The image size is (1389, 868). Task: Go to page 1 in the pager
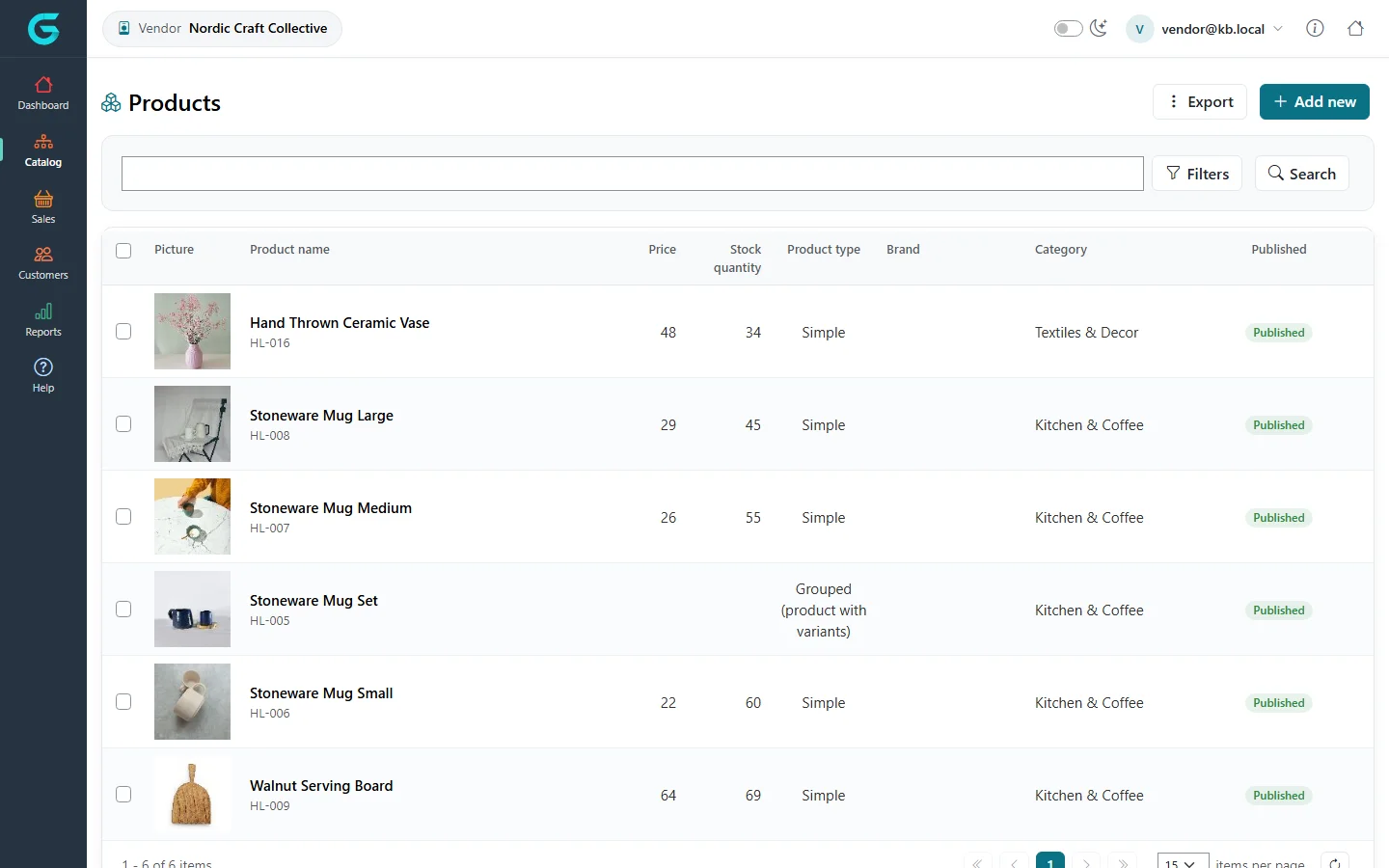tap(1050, 861)
